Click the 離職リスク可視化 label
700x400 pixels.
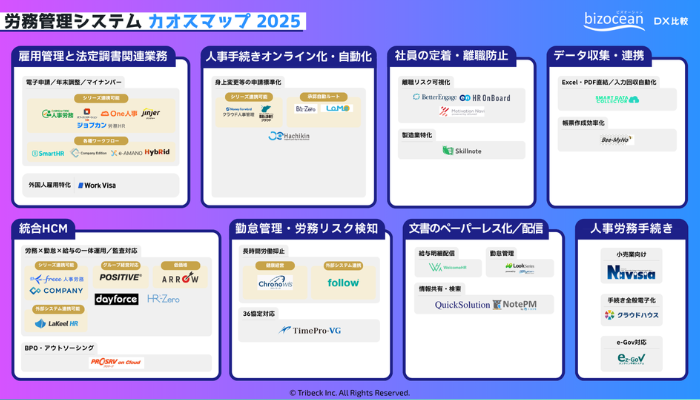coord(425,83)
